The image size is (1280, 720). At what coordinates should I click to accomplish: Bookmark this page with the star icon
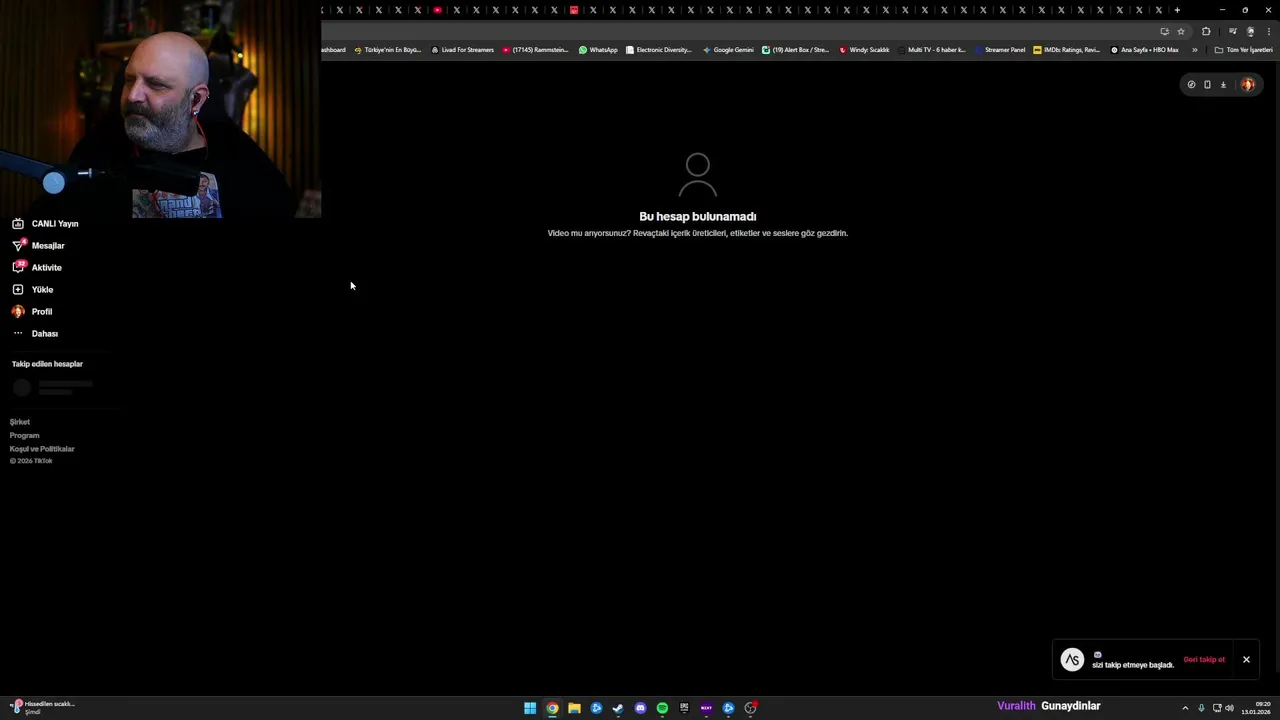[x=1181, y=32]
